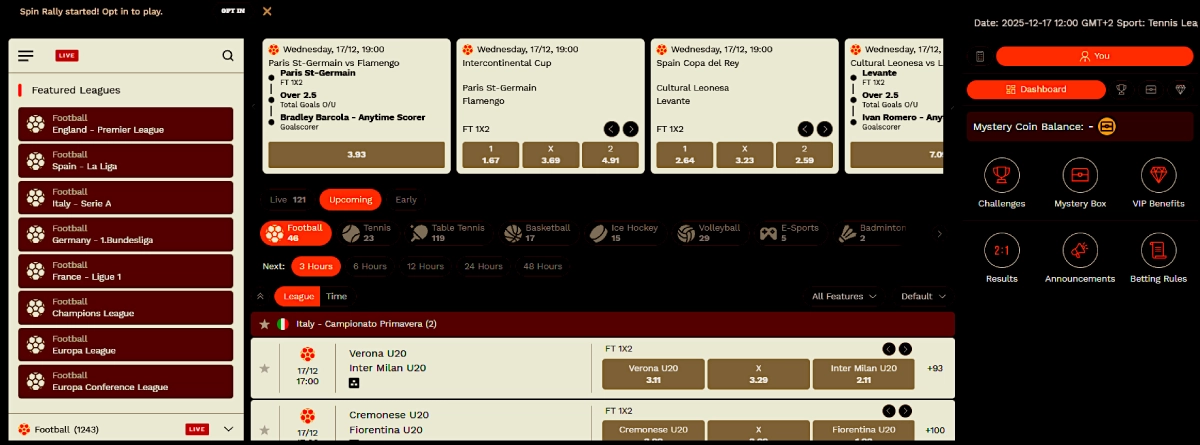Select the 3 Hours time filter
Screen dimensions: 1200x445
pyautogui.click(x=316, y=266)
